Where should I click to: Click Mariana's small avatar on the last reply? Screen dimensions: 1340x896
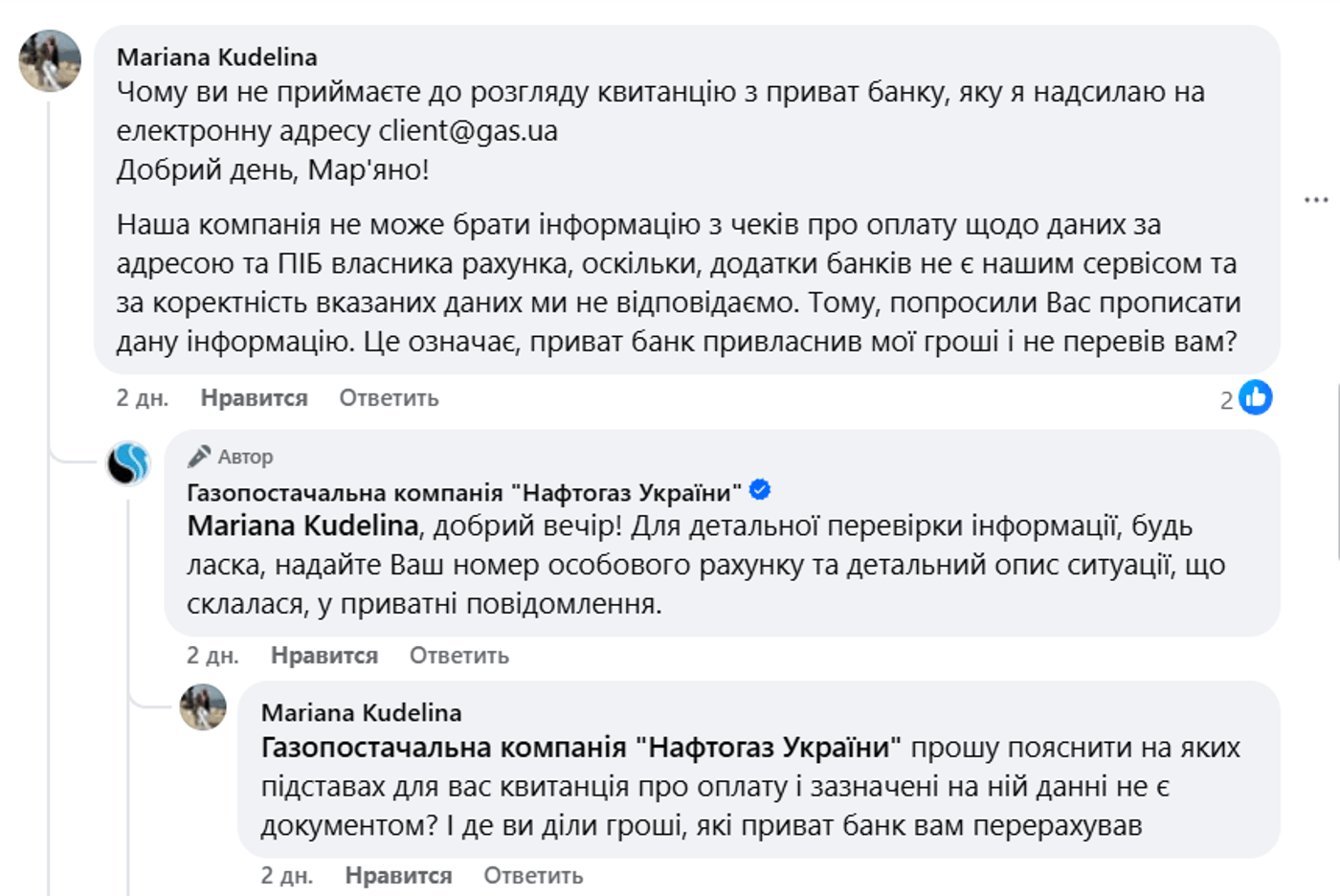click(203, 707)
